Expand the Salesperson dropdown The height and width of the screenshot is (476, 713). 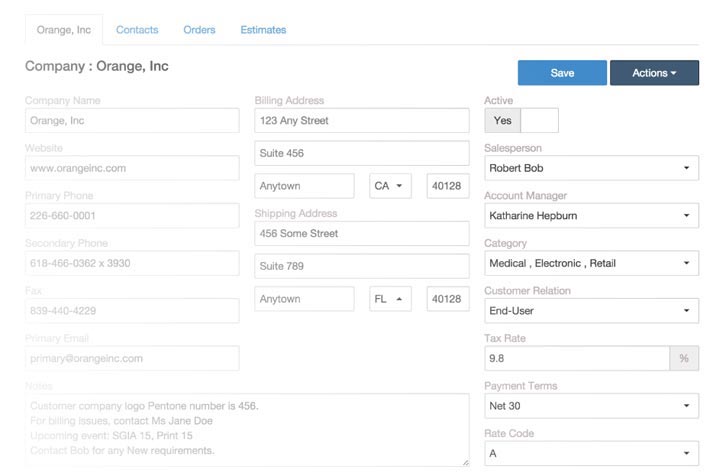click(591, 168)
